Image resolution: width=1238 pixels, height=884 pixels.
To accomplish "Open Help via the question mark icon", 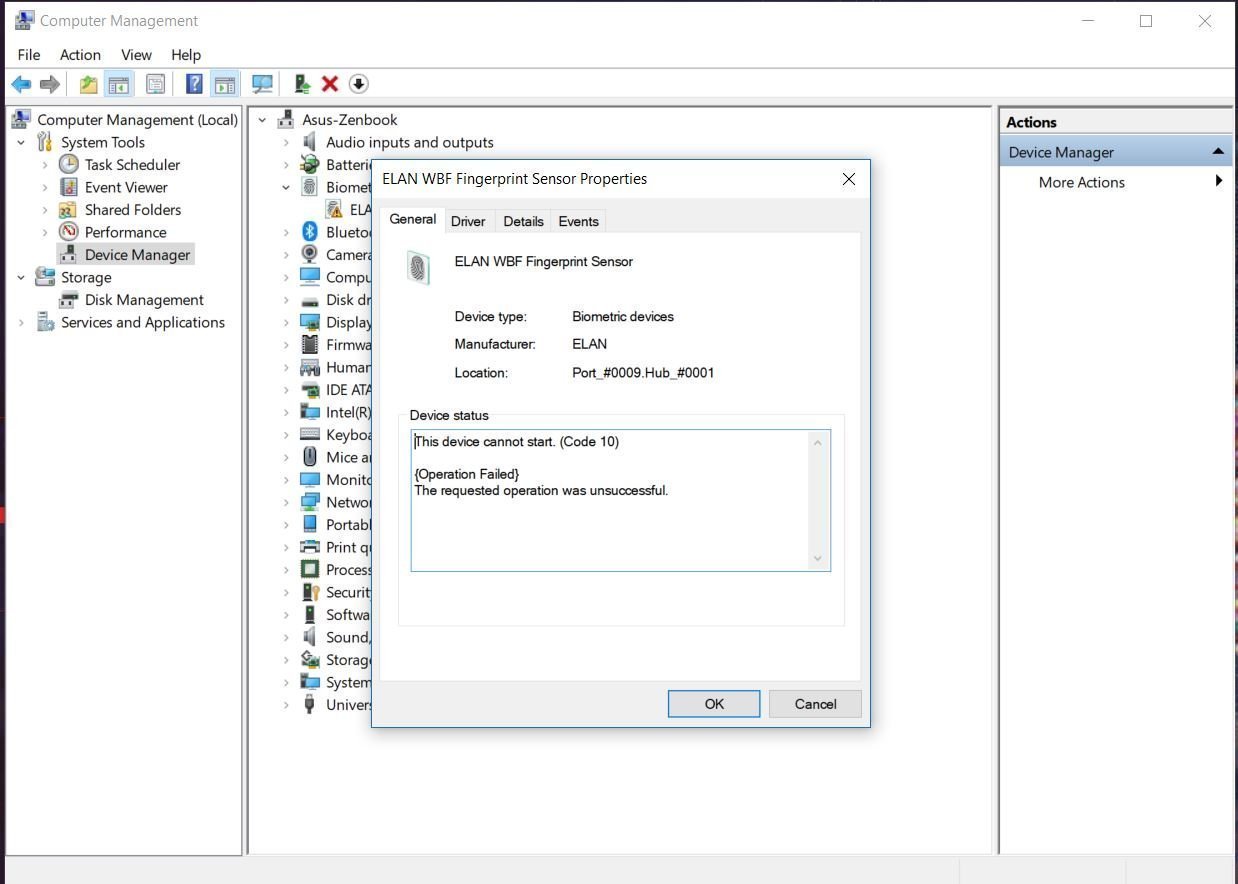I will coord(195,85).
